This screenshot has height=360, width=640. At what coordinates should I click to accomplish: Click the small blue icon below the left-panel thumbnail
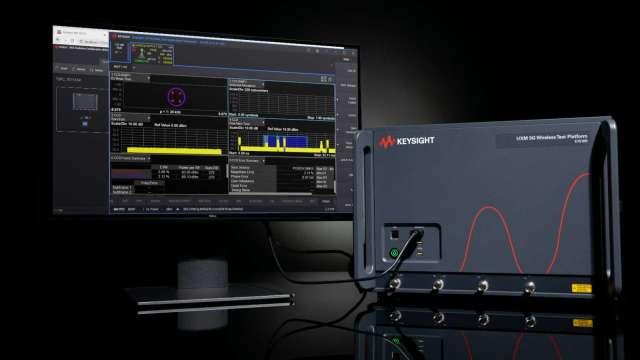click(85, 123)
